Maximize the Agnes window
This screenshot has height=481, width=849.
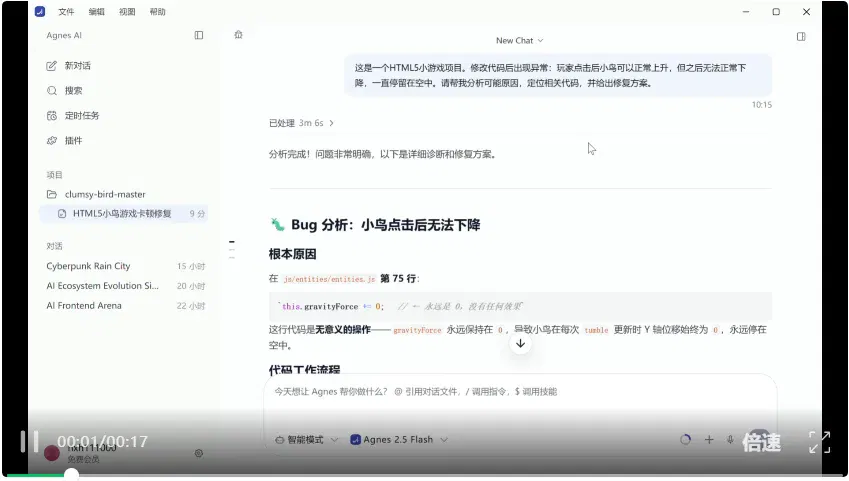(776, 11)
